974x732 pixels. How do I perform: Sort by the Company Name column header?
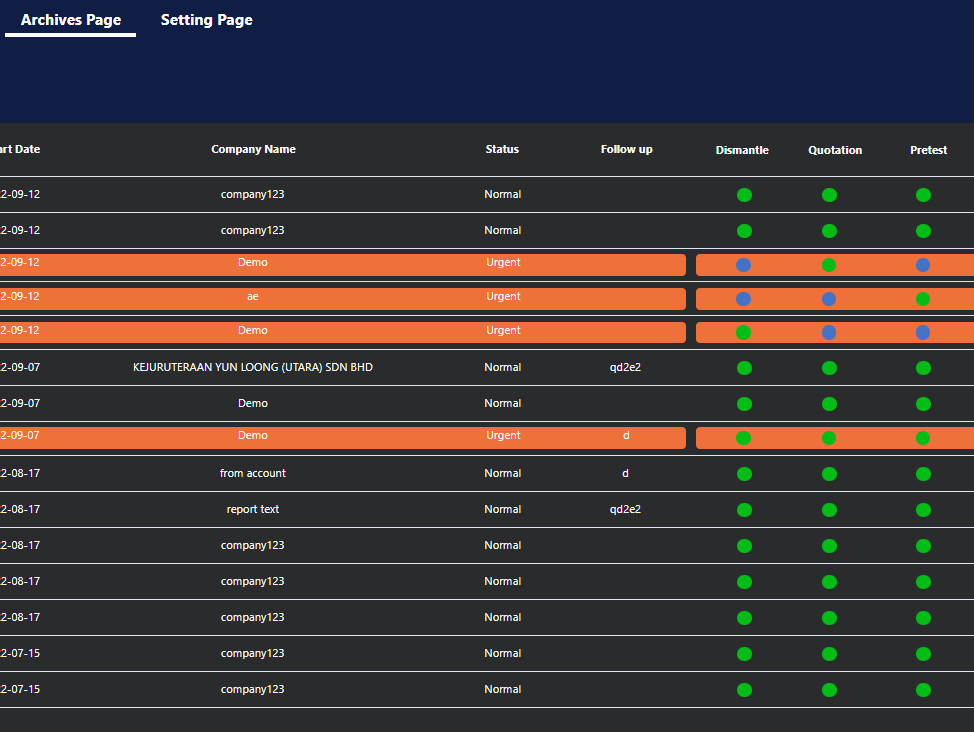[253, 150]
